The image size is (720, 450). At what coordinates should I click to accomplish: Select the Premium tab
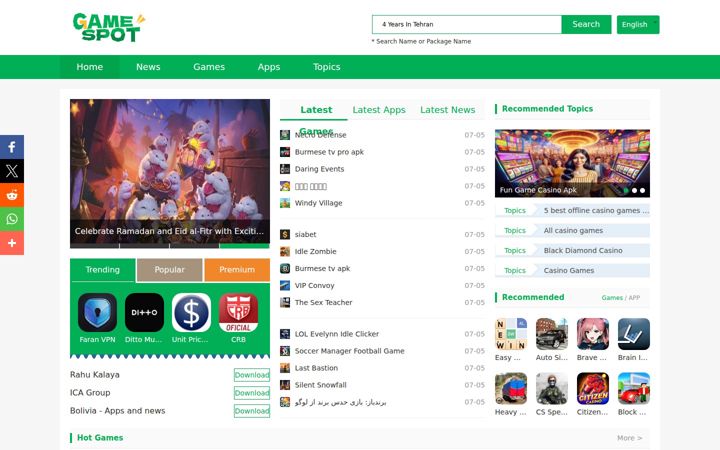point(237,270)
